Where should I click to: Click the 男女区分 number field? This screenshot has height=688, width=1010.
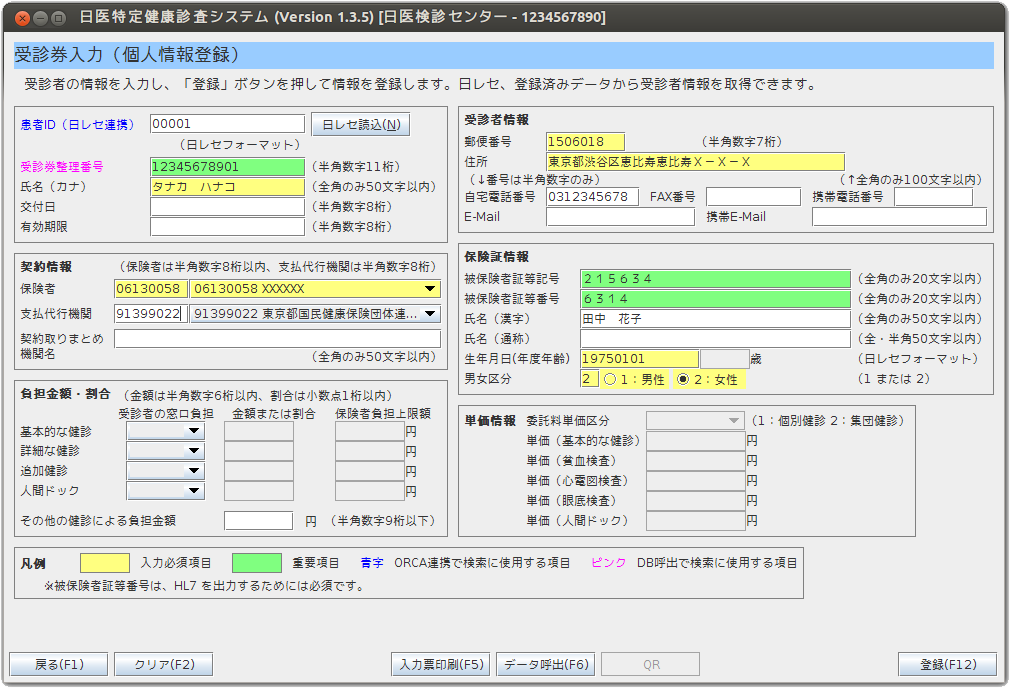[589, 379]
